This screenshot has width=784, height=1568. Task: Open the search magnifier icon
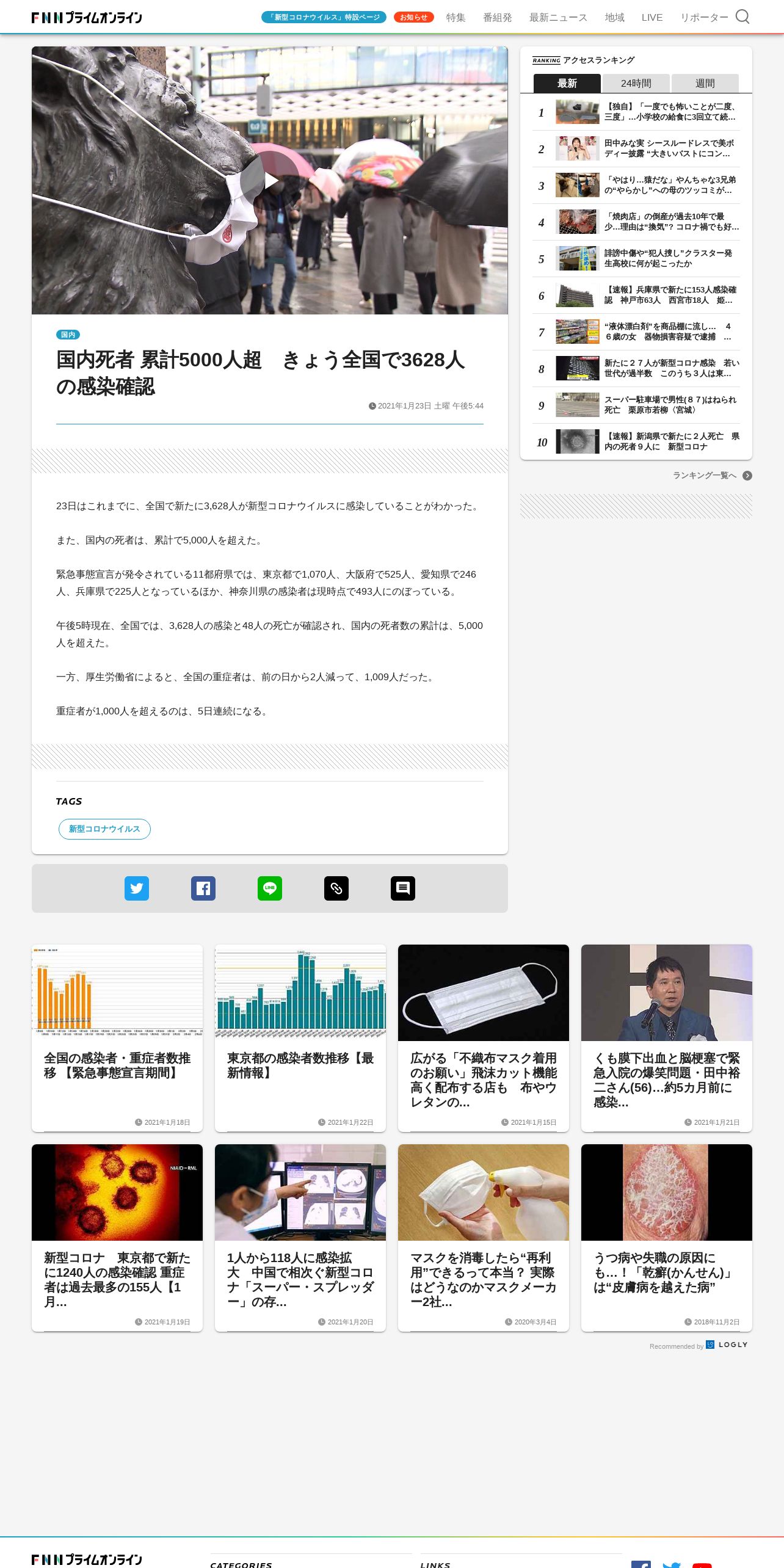(x=742, y=16)
